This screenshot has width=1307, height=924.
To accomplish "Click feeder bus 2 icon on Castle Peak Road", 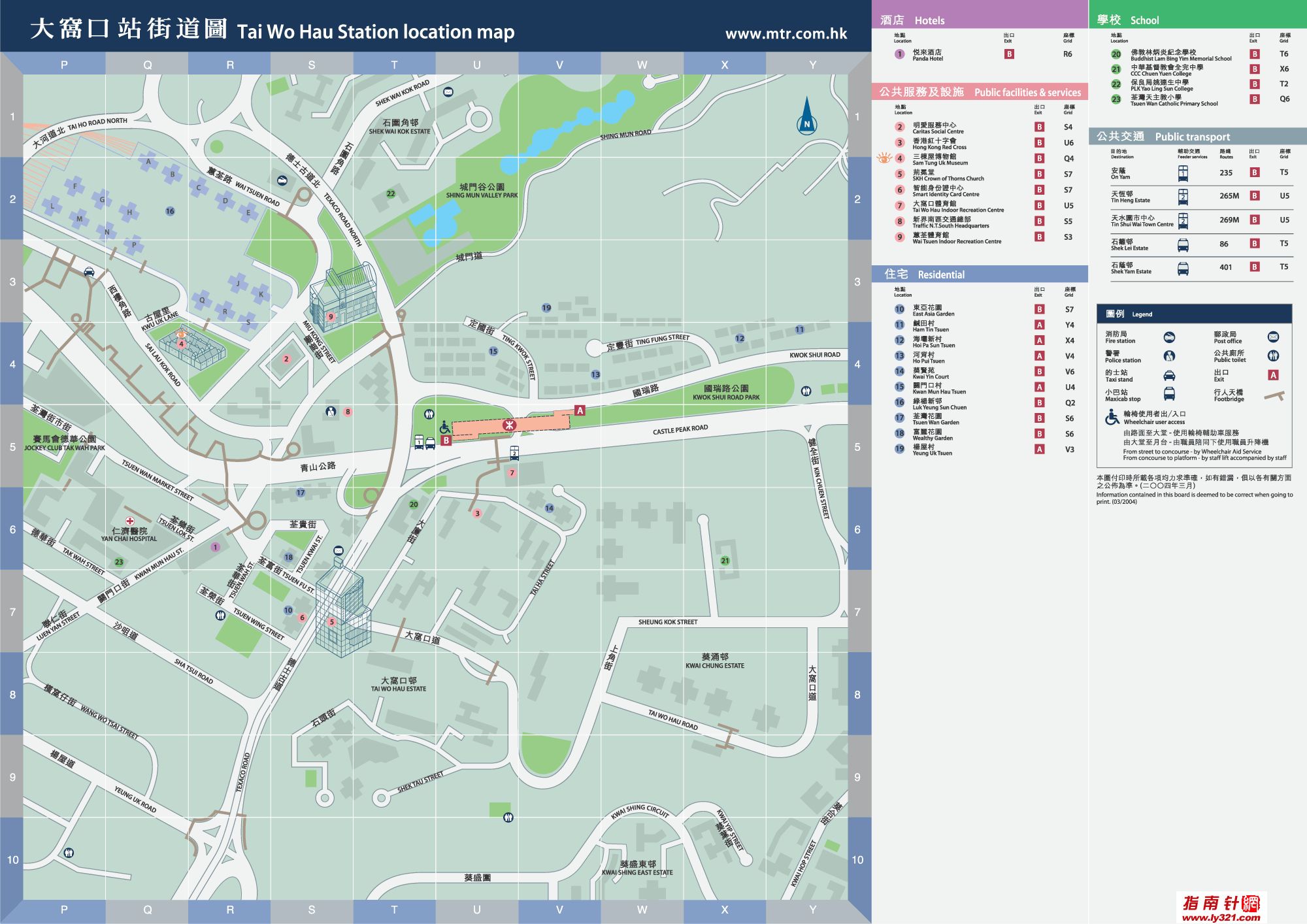I will click(514, 452).
